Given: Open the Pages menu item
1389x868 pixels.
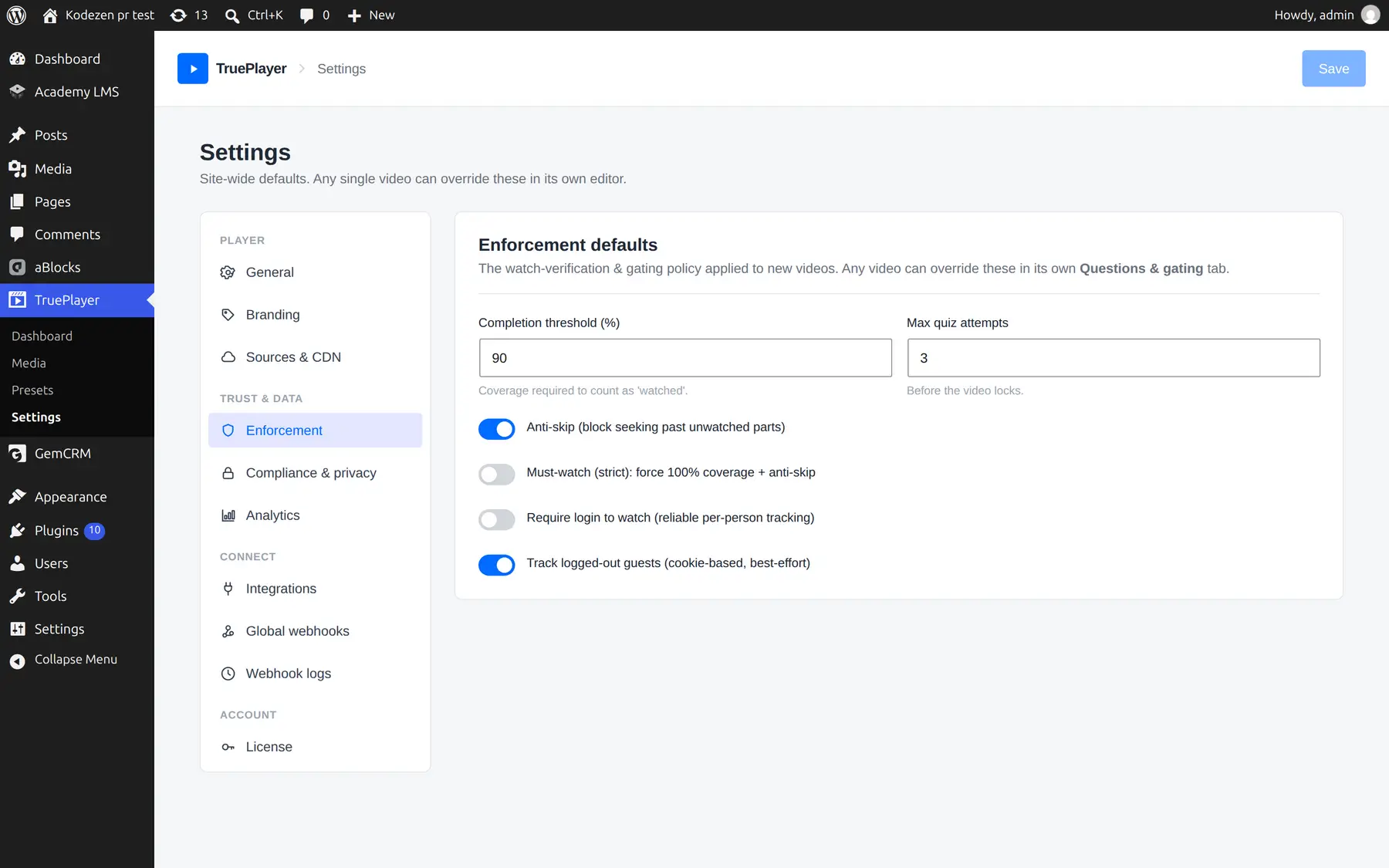Looking at the screenshot, I should point(77,201).
